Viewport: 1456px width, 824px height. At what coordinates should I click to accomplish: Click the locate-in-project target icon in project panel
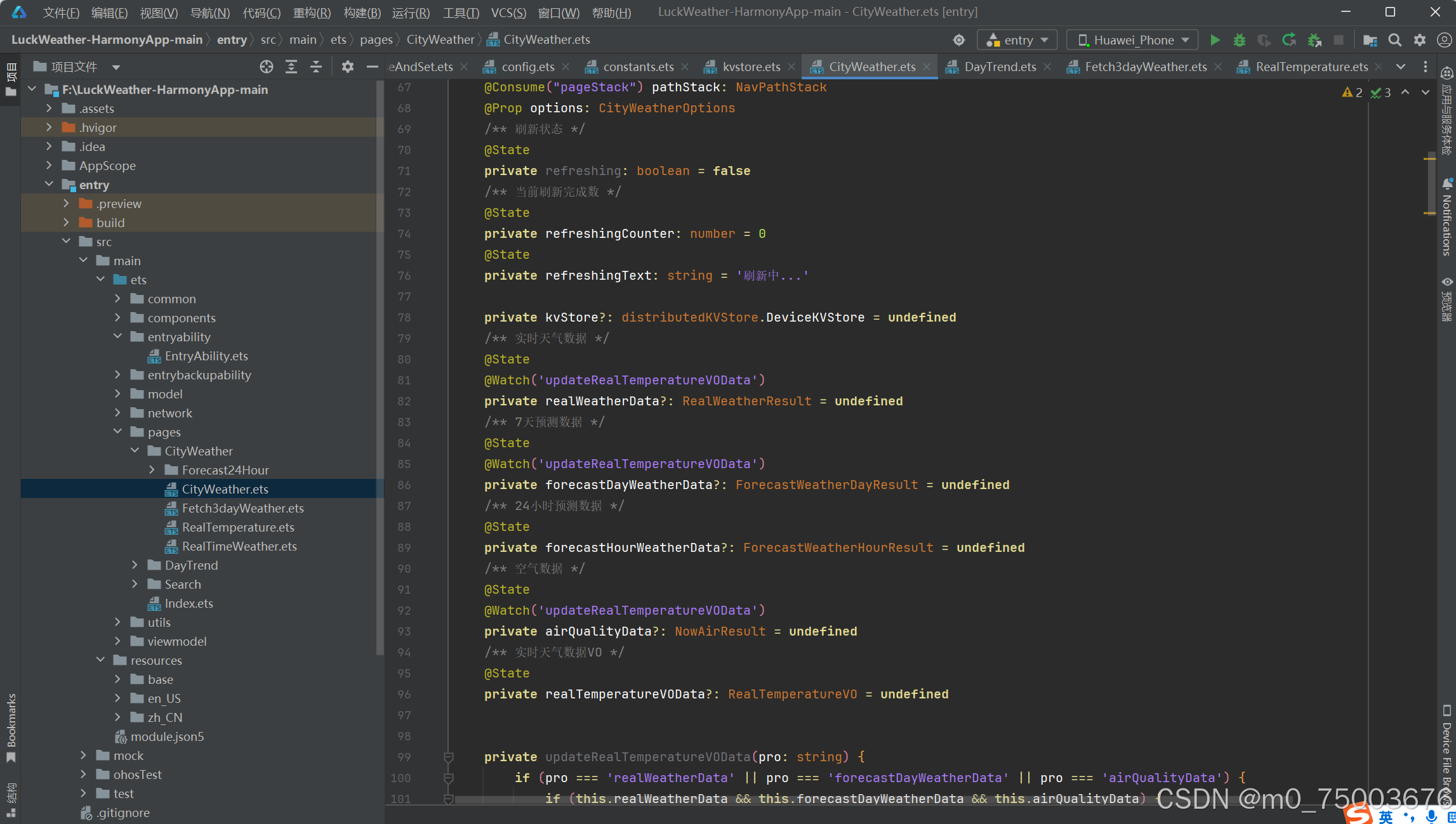coord(267,67)
